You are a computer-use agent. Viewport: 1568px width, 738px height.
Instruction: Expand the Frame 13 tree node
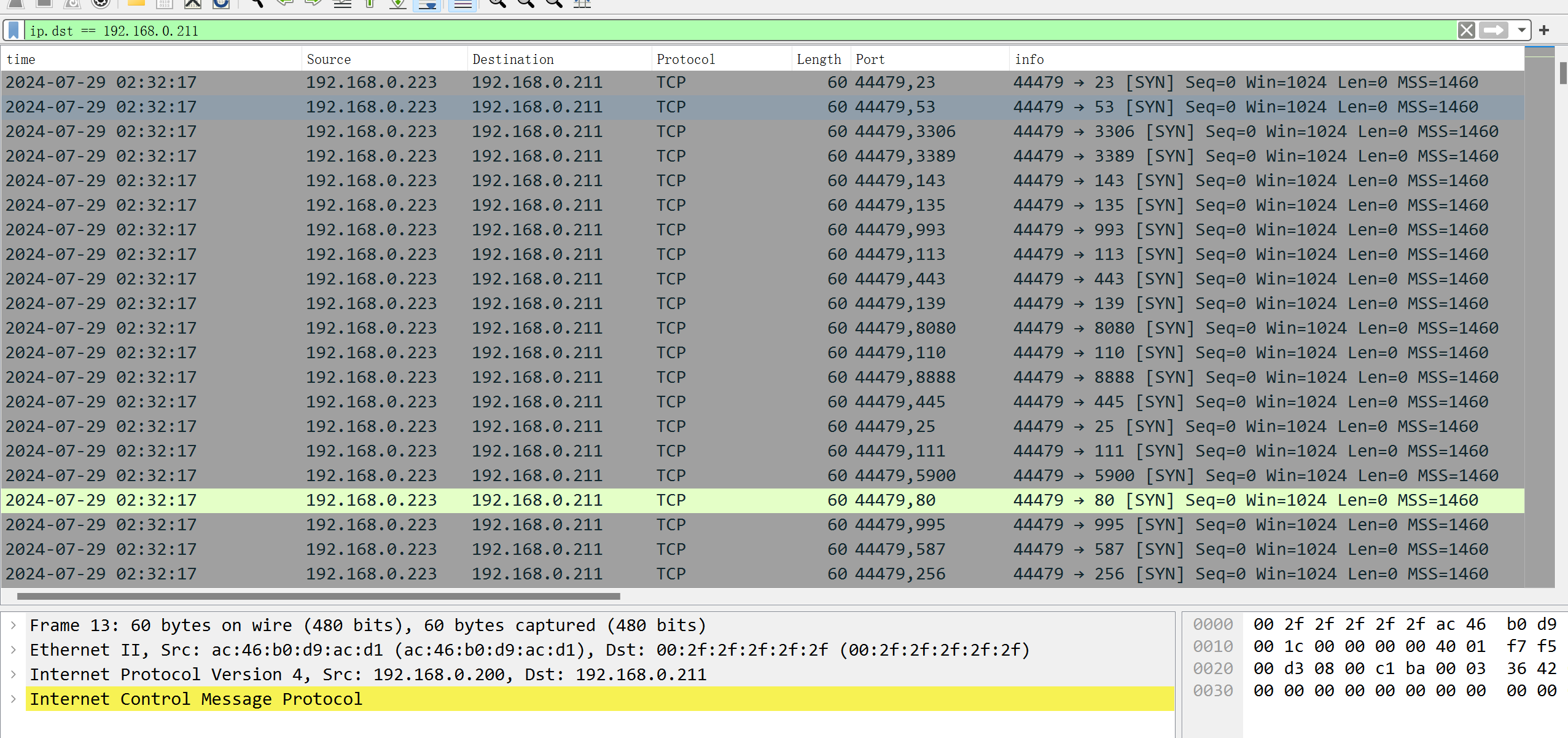coord(14,625)
